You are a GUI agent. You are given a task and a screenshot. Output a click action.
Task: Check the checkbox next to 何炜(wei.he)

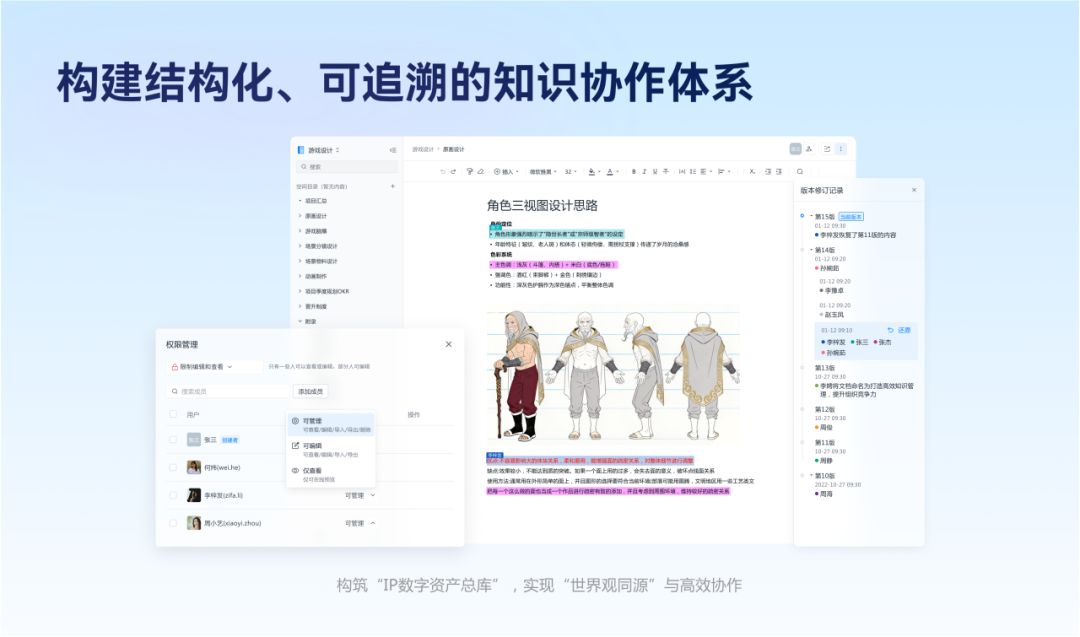(171, 468)
